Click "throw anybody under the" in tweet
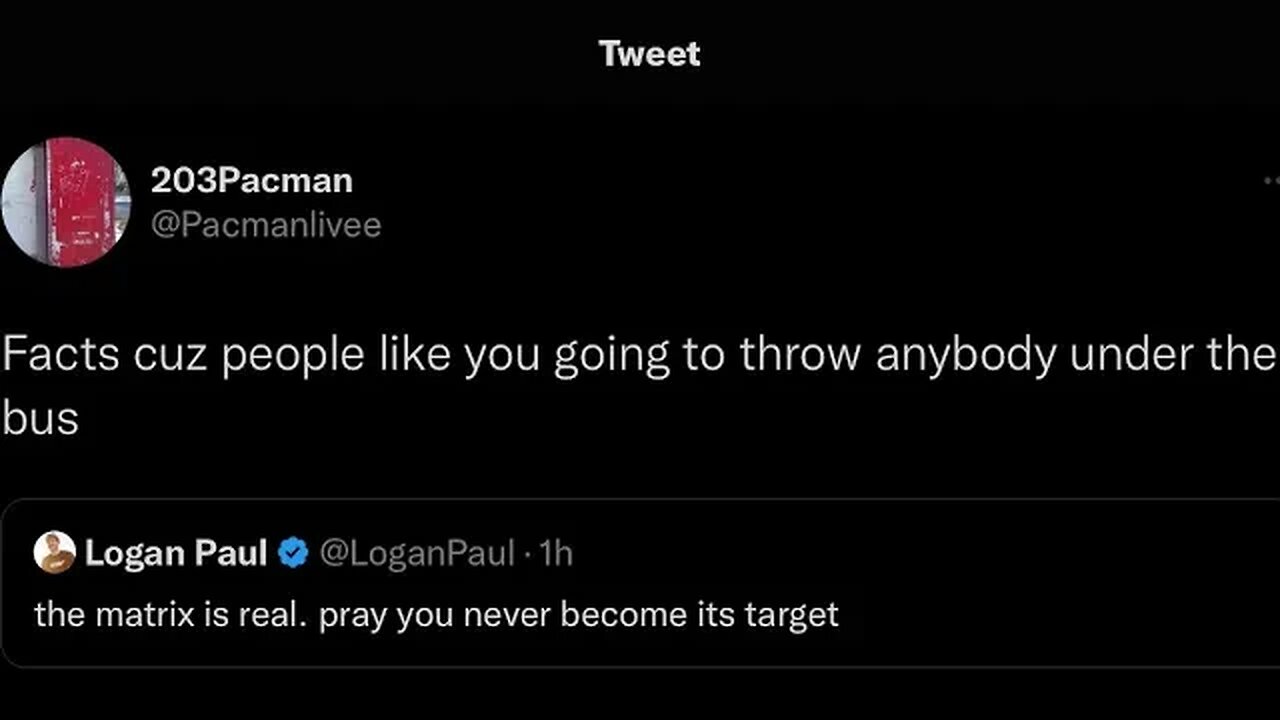The height and width of the screenshot is (720, 1280). [x=1007, y=357]
